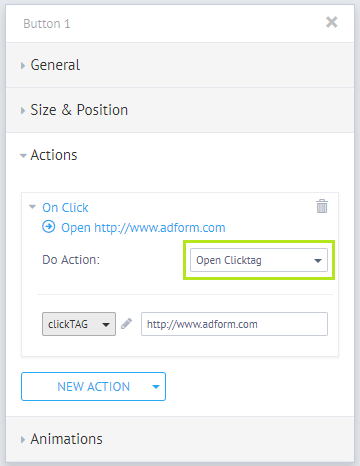This screenshot has height=466, width=360.
Task: Select the Animations section header
Action: click(180, 439)
